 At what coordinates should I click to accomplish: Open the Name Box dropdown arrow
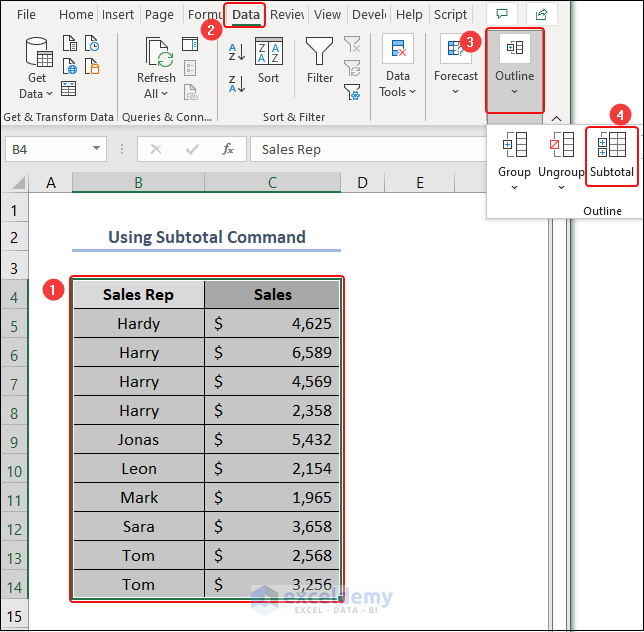(x=97, y=149)
